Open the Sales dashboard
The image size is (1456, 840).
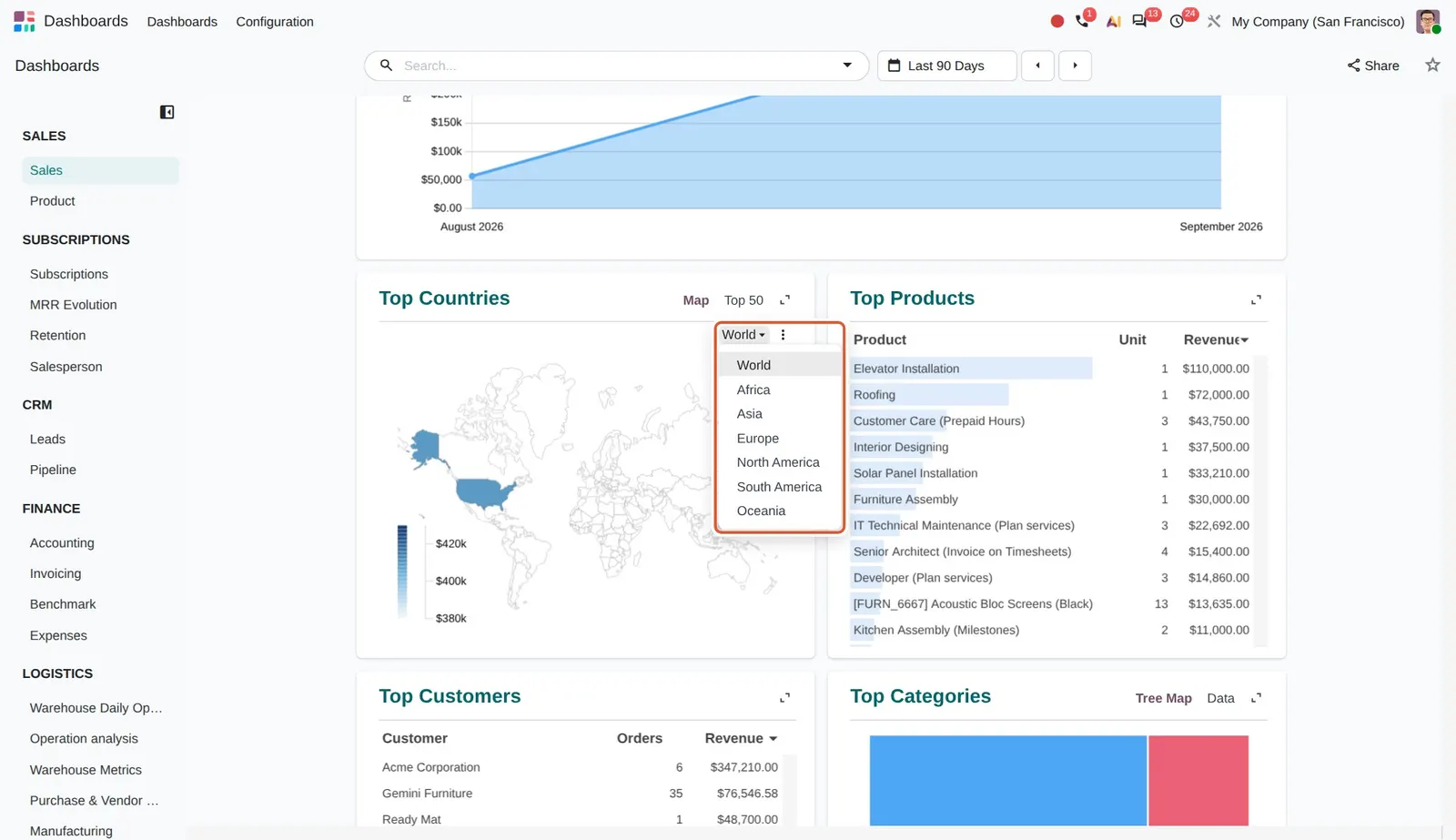tap(100, 170)
